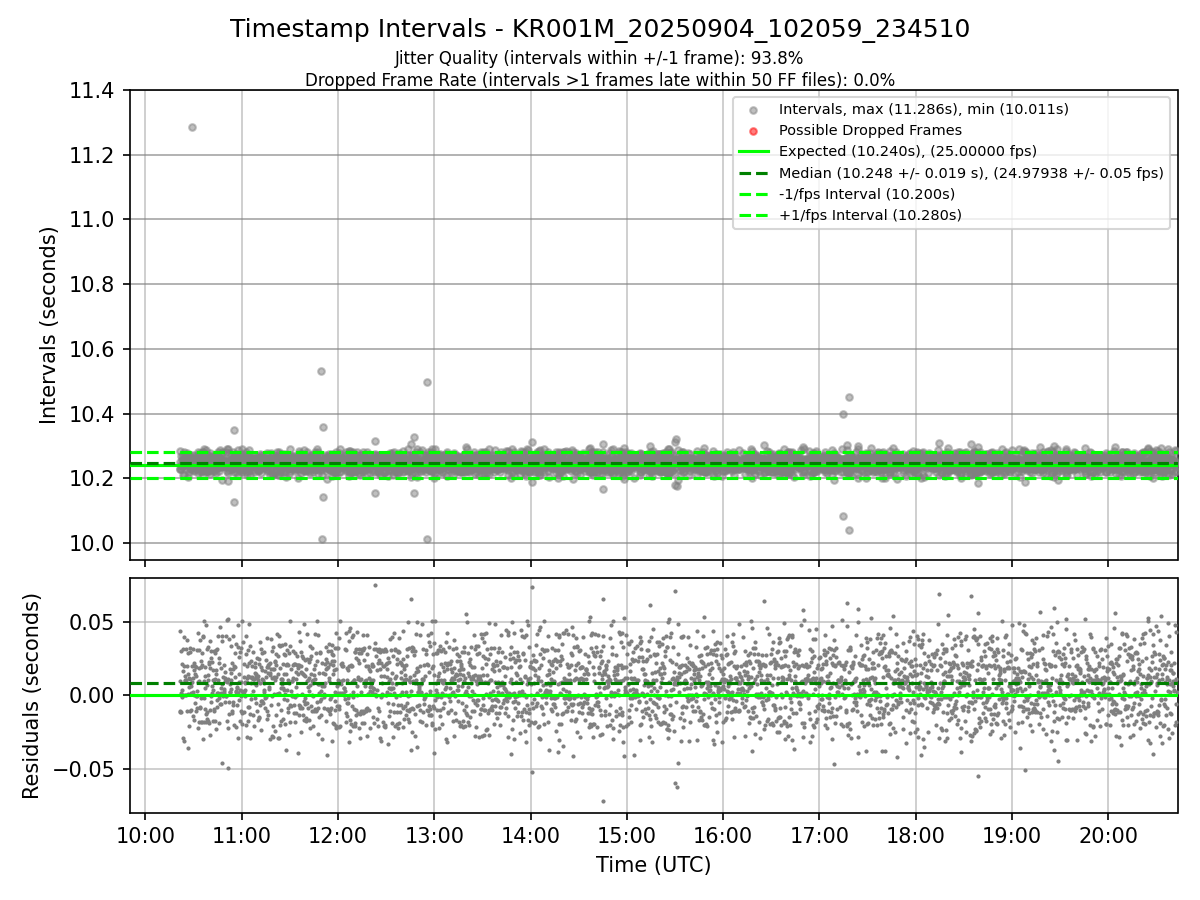Click the 'Residuals (seconds)' y-axis label
This screenshot has width=1200, height=900.
(x=32, y=696)
